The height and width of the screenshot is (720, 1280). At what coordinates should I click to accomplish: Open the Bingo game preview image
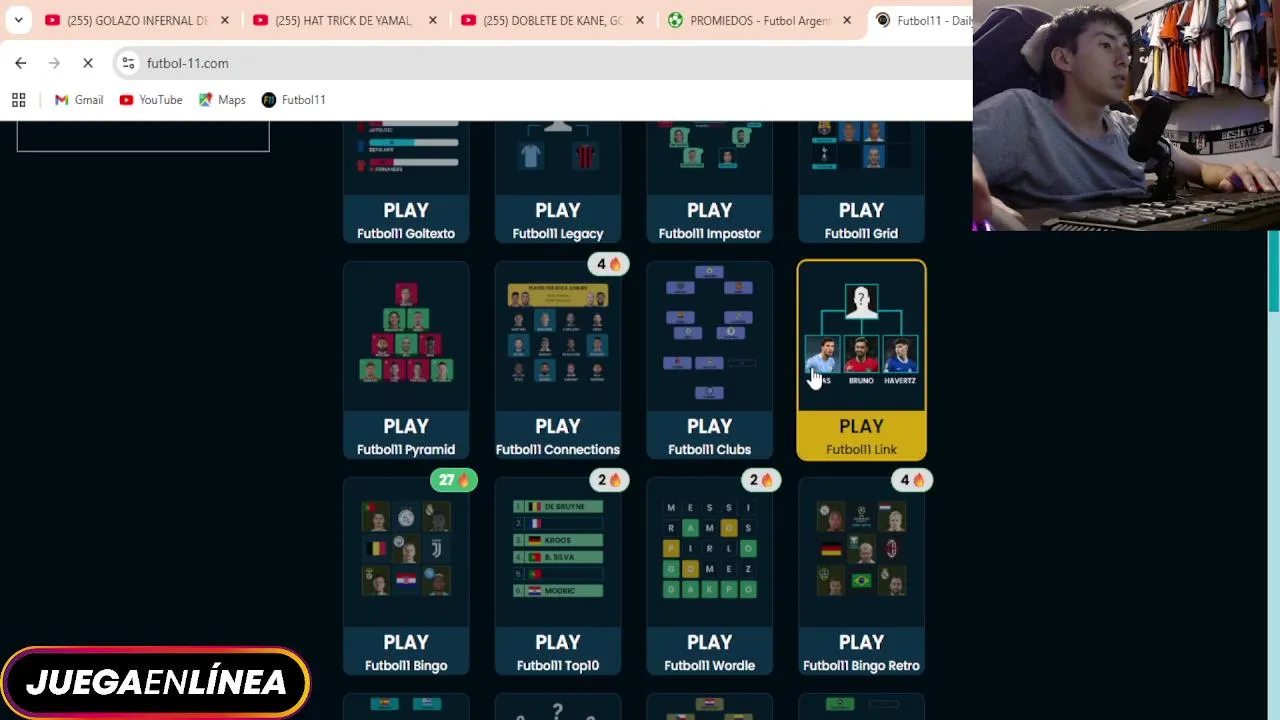click(x=406, y=549)
